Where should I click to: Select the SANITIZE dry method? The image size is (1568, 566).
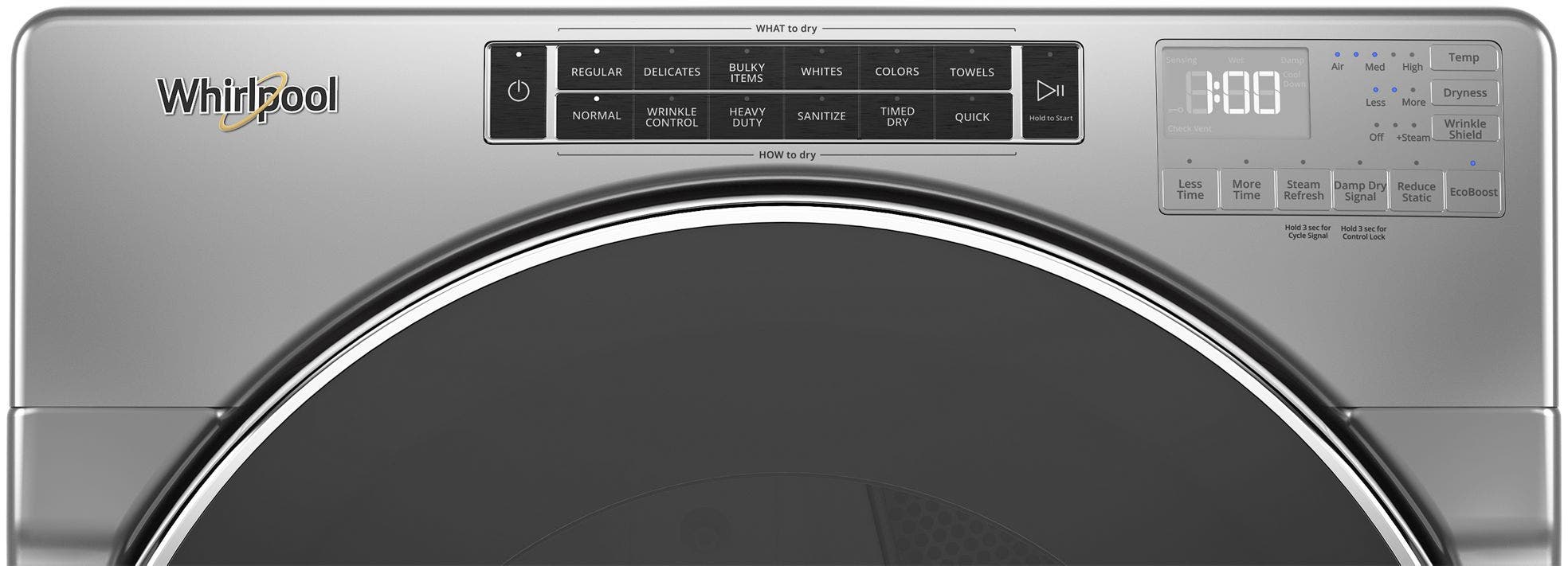821,116
